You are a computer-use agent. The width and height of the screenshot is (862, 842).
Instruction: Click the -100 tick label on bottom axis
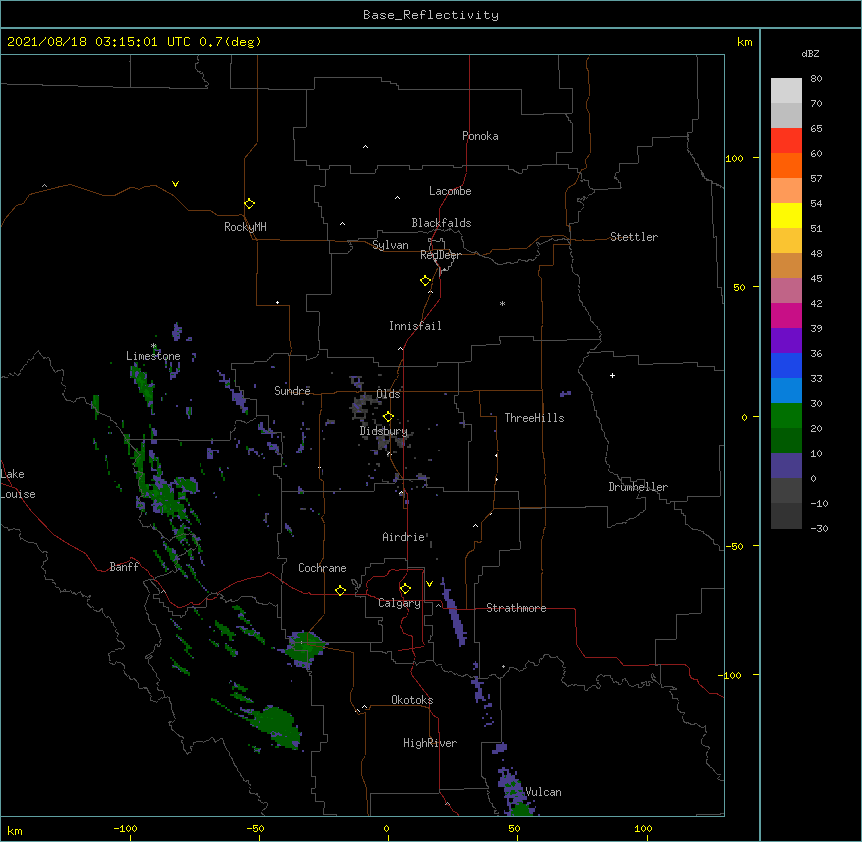(125, 828)
